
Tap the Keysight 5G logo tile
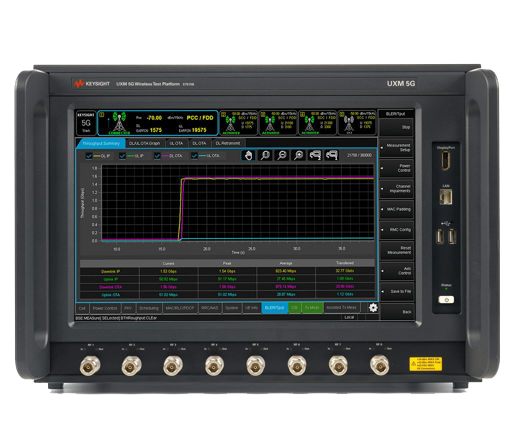86,123
